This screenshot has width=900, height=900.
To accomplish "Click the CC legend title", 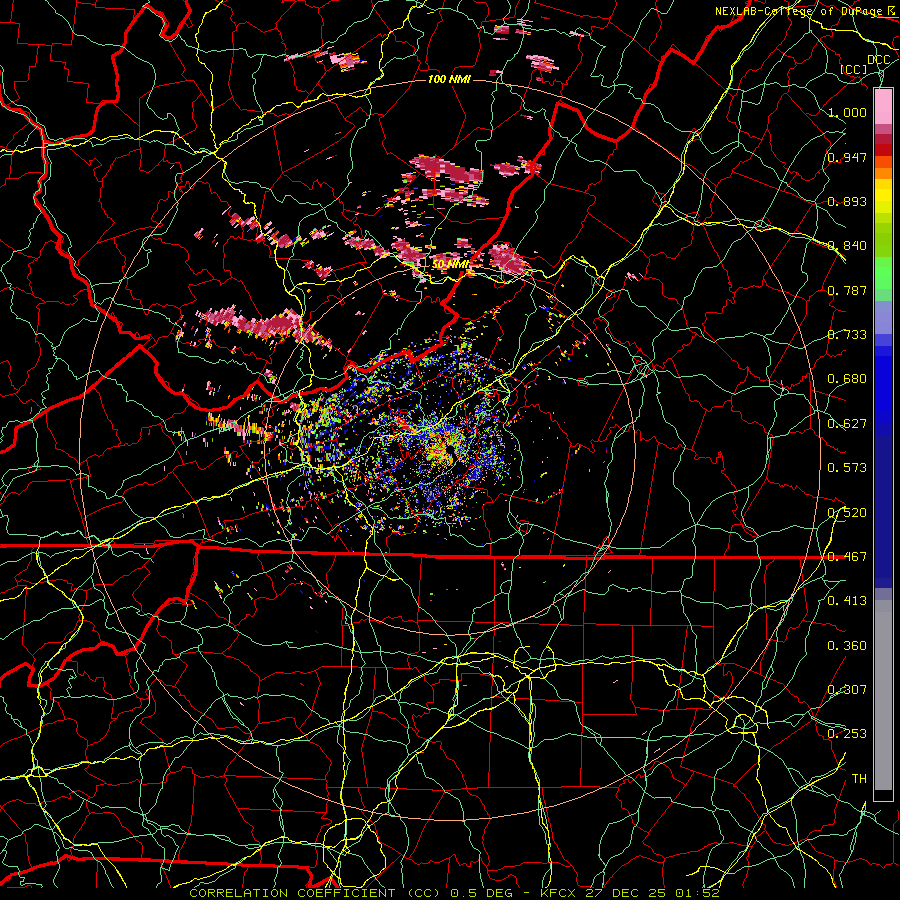I will (x=854, y=70).
